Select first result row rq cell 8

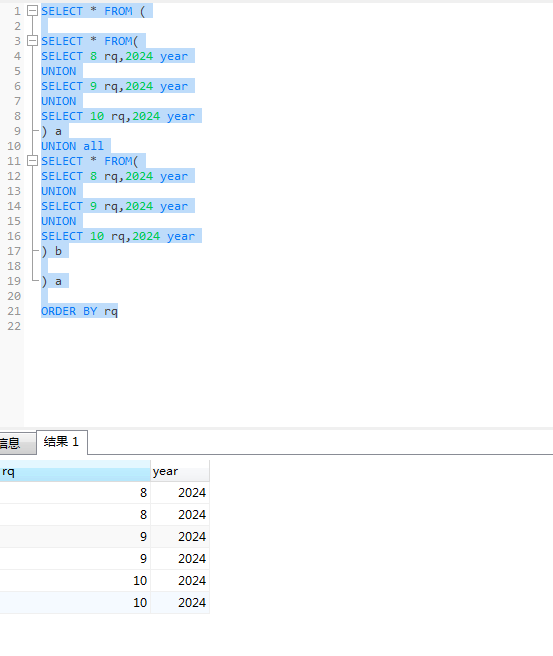coord(75,492)
